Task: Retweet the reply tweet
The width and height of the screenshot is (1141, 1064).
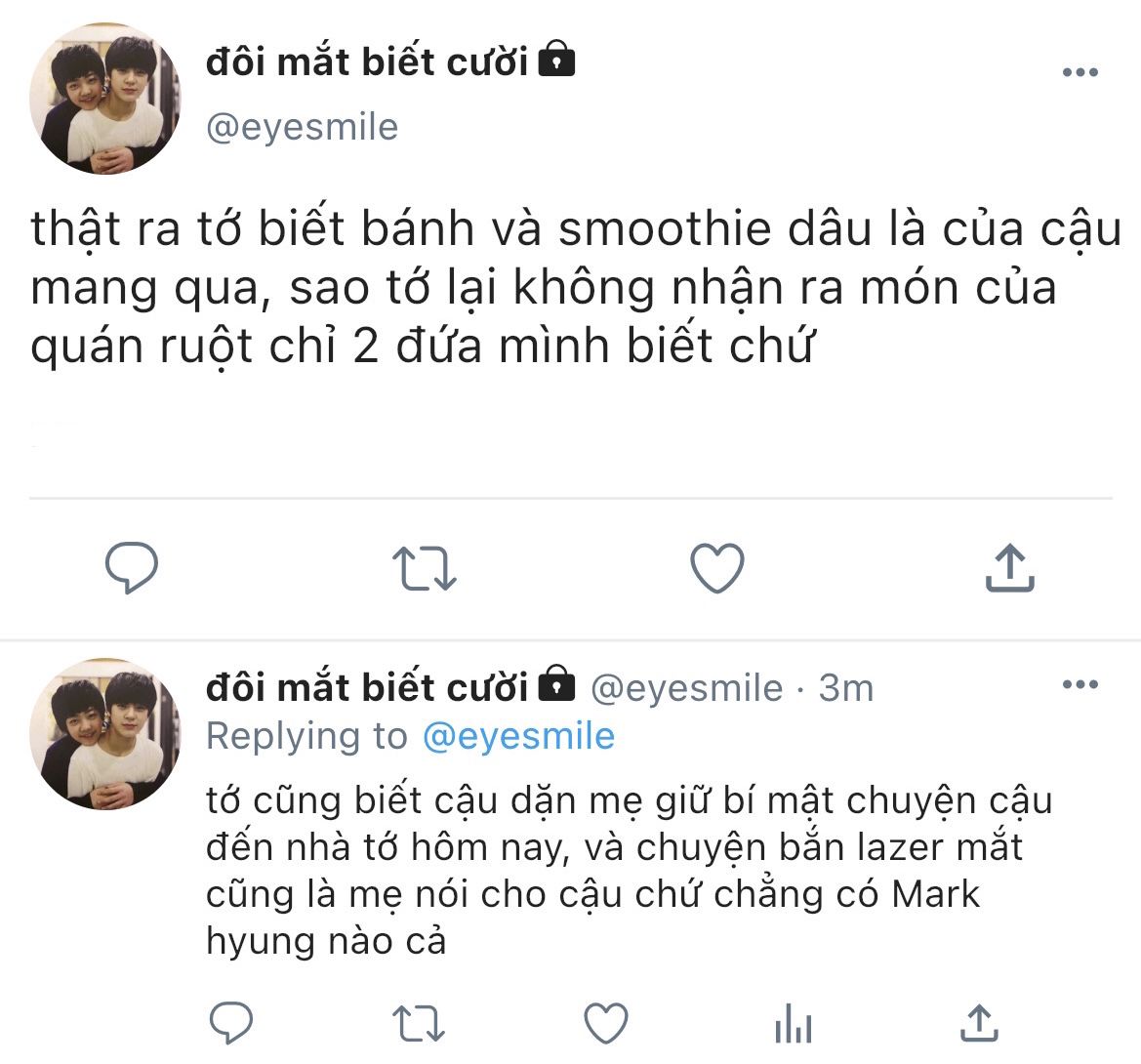Action: click(419, 1023)
